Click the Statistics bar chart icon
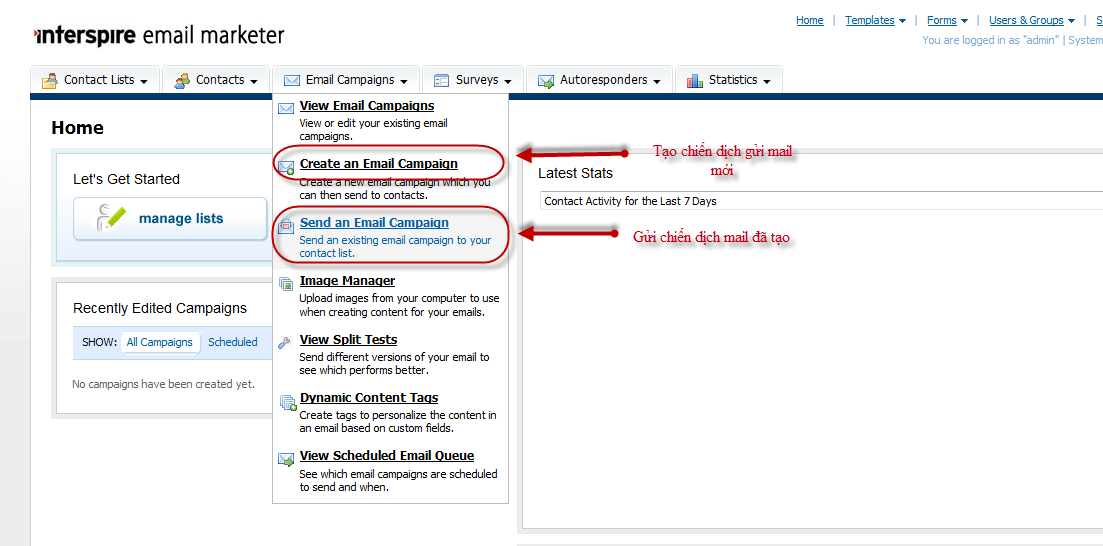1103x546 pixels. [x=695, y=81]
